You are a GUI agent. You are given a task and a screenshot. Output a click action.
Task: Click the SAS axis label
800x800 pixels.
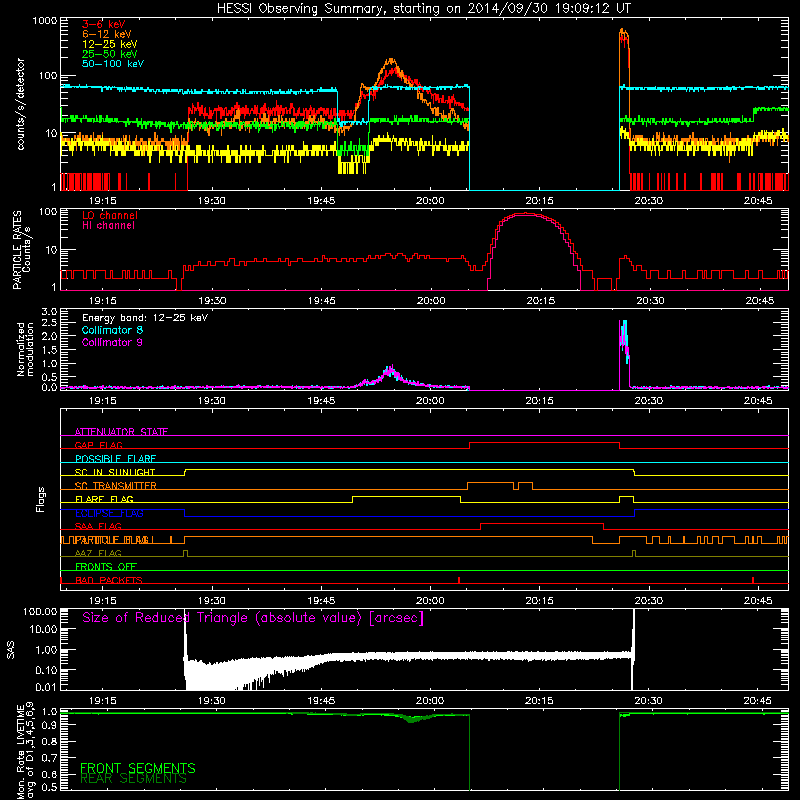(10, 650)
